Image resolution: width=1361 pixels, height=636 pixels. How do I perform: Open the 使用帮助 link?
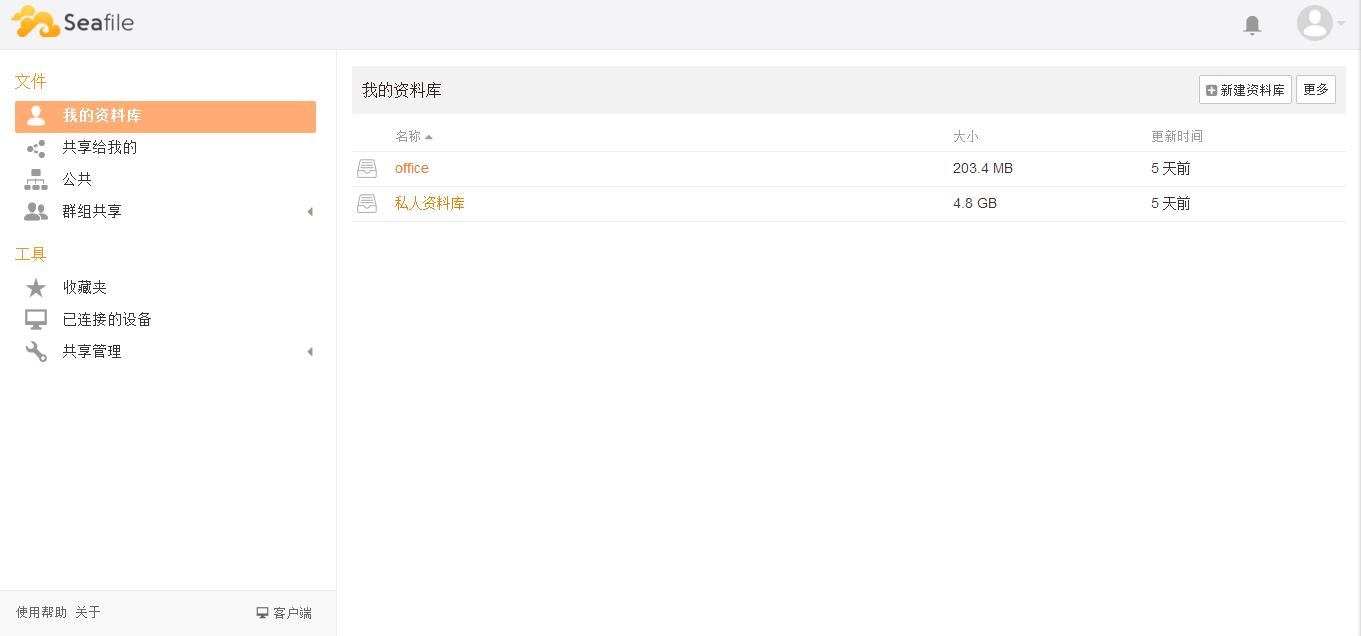[x=42, y=612]
